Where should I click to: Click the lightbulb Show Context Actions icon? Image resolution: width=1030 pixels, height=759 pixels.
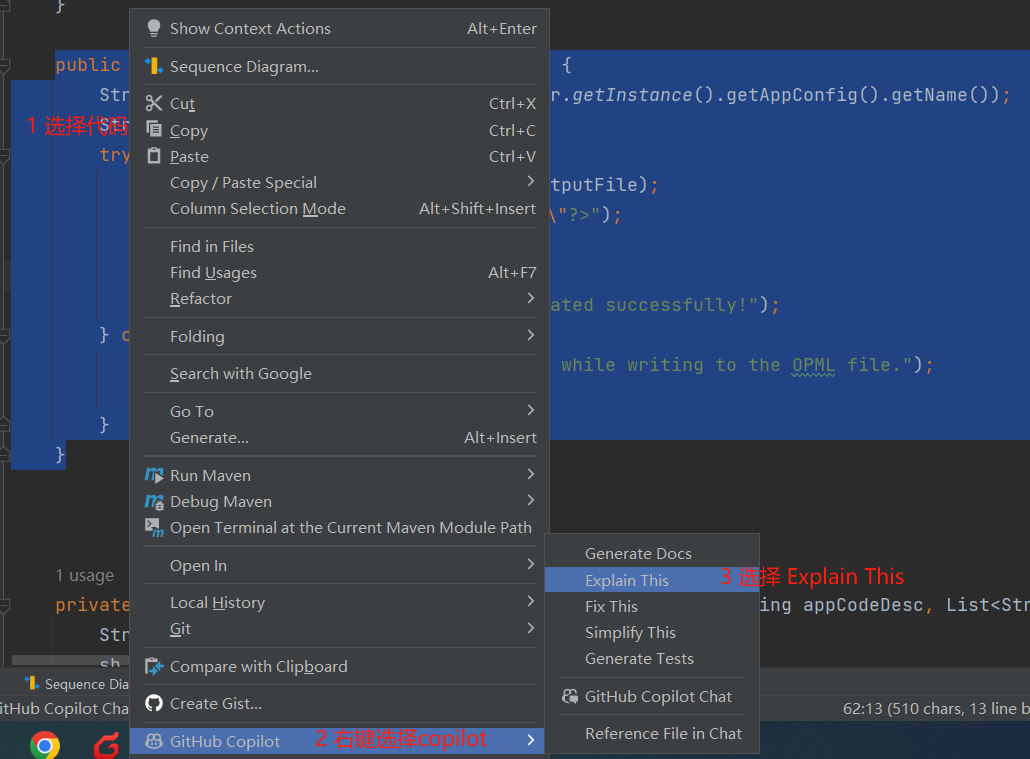pos(153,29)
